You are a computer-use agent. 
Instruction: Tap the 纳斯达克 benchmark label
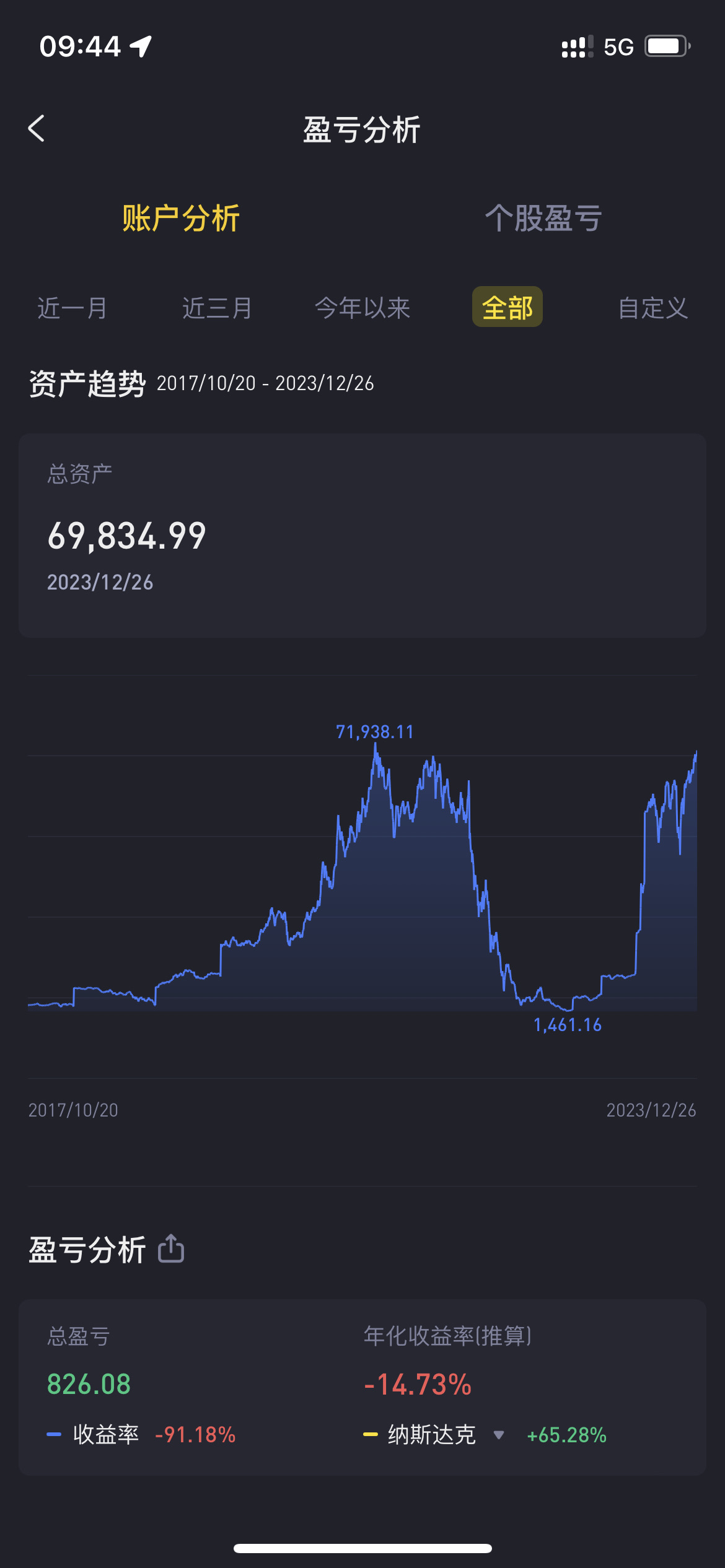pyautogui.click(x=431, y=1435)
